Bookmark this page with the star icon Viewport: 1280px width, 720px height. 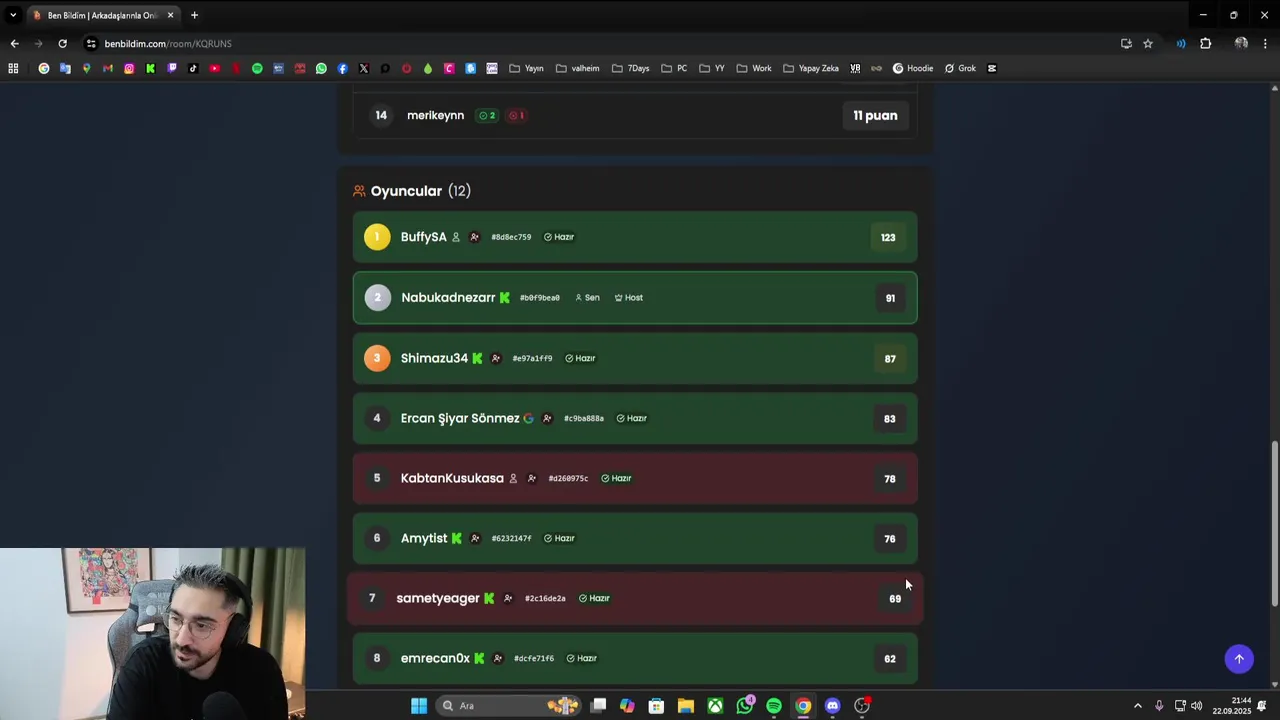point(1148,43)
